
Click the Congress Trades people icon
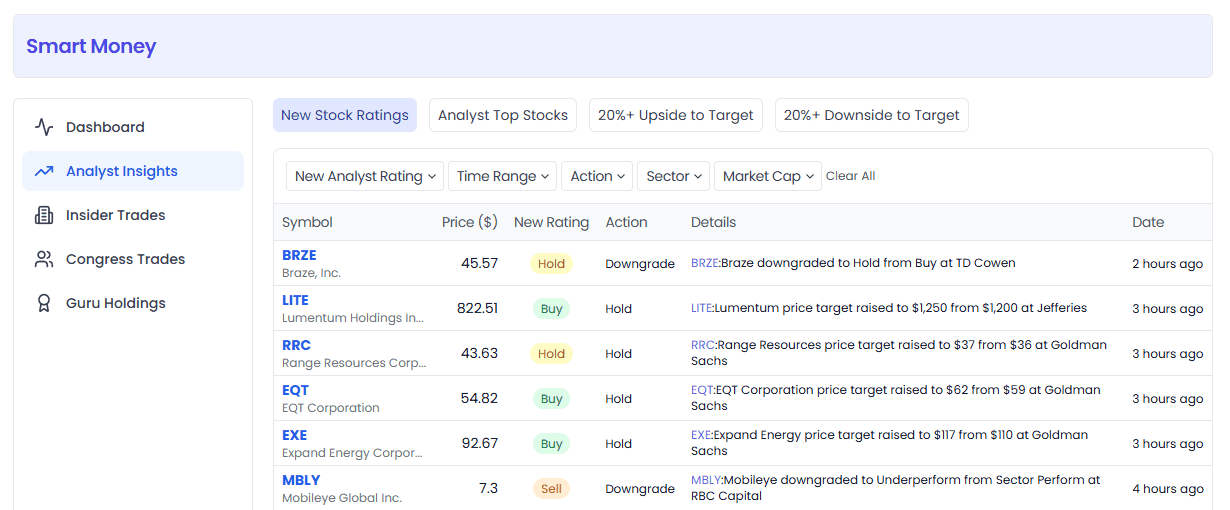(44, 259)
